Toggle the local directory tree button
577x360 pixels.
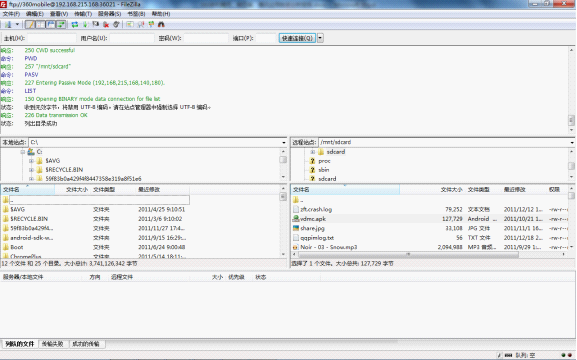pos(40,25)
